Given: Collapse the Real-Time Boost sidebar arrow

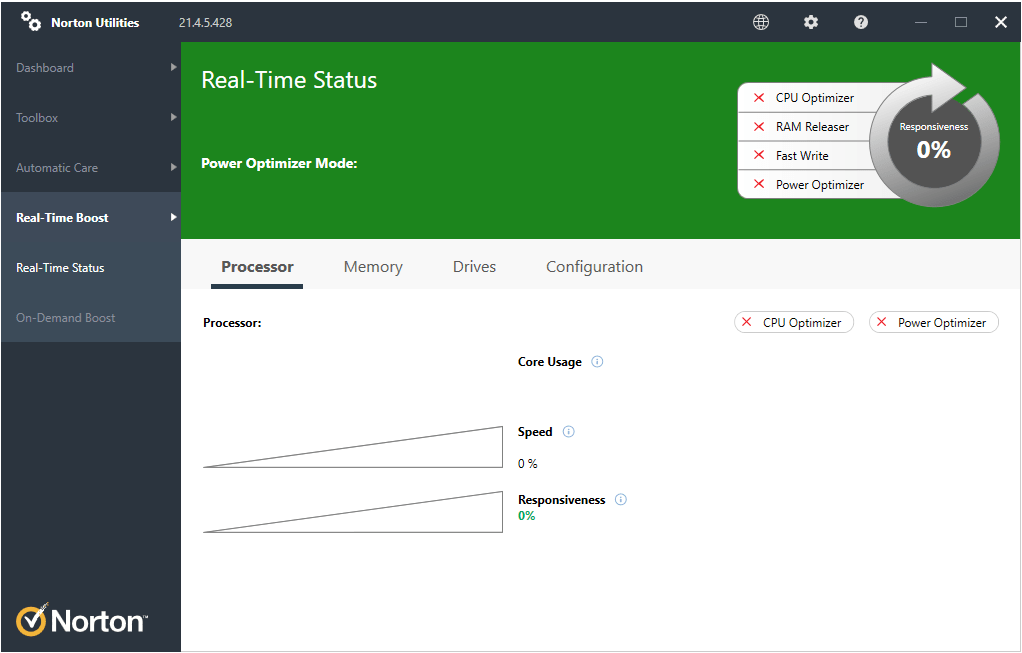Looking at the screenshot, I should pyautogui.click(x=173, y=217).
